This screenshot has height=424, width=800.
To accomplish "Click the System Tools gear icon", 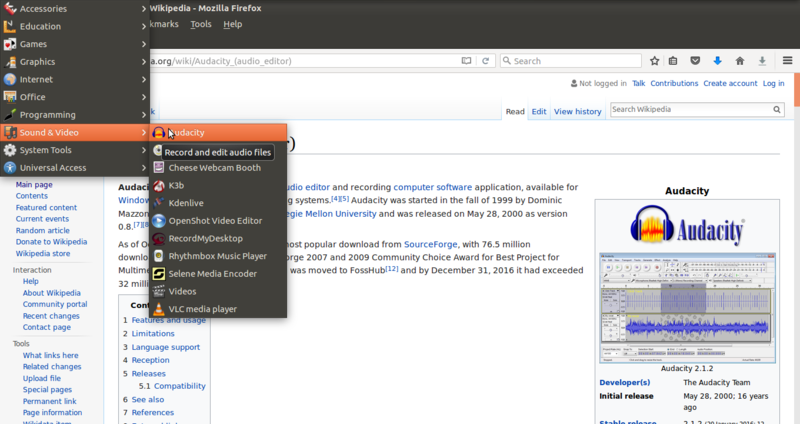I will (10, 150).
